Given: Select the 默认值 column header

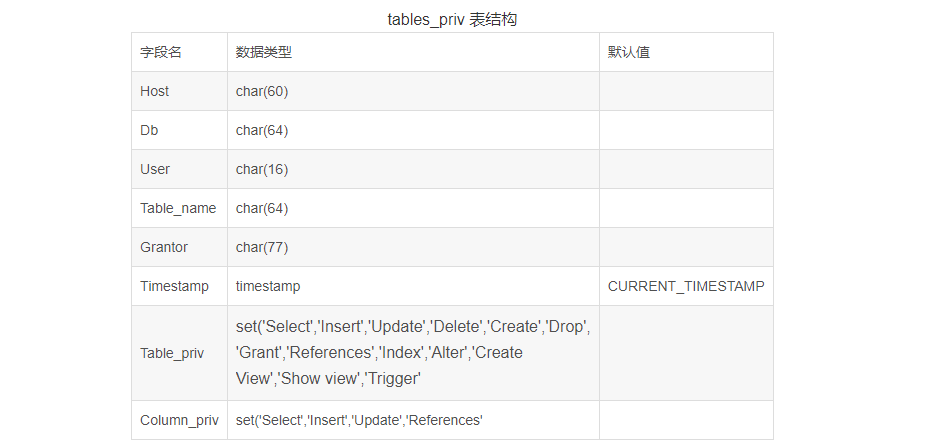Looking at the screenshot, I should tap(629, 52).
